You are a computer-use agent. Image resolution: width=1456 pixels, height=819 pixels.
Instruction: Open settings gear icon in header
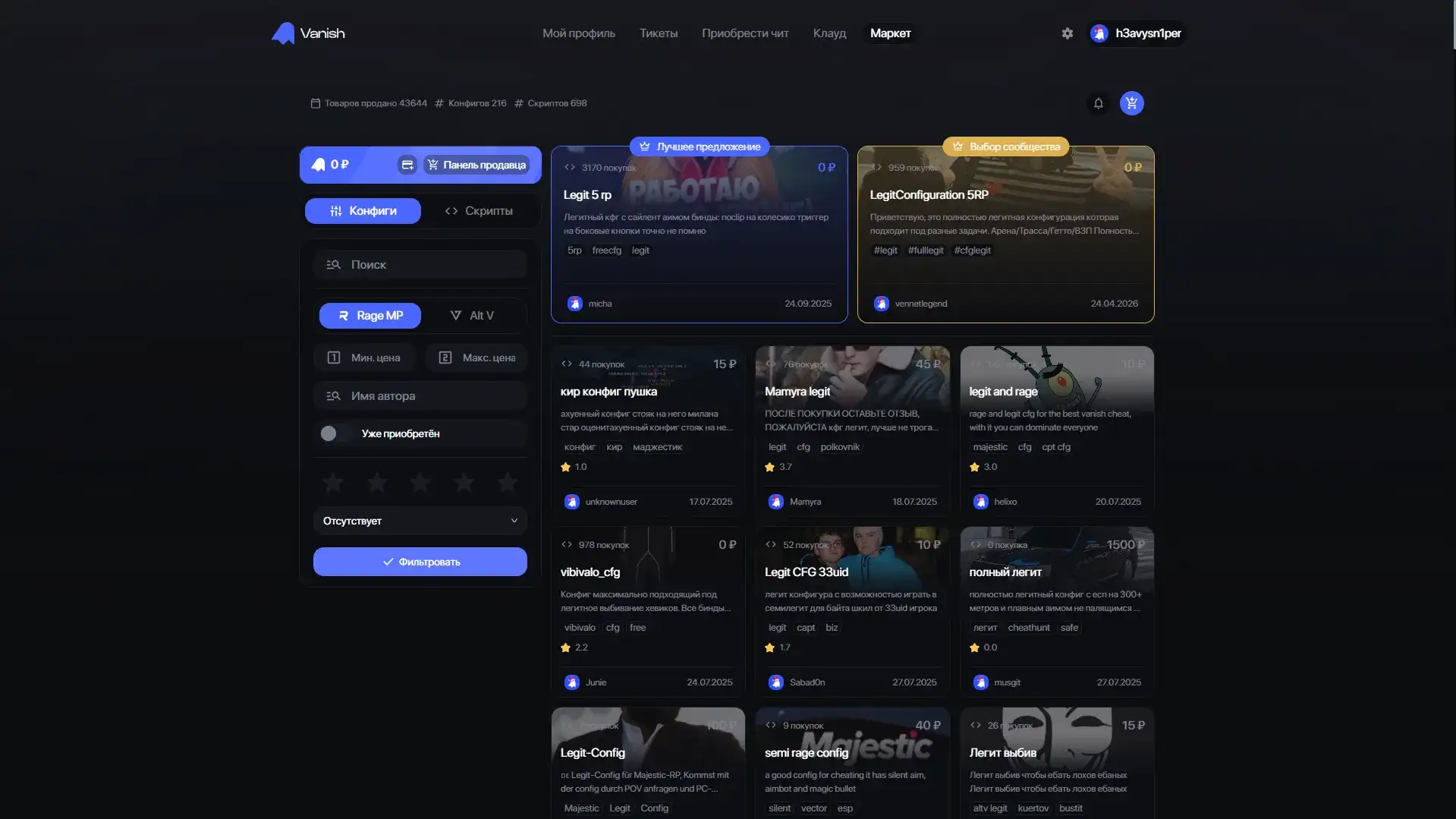point(1068,33)
